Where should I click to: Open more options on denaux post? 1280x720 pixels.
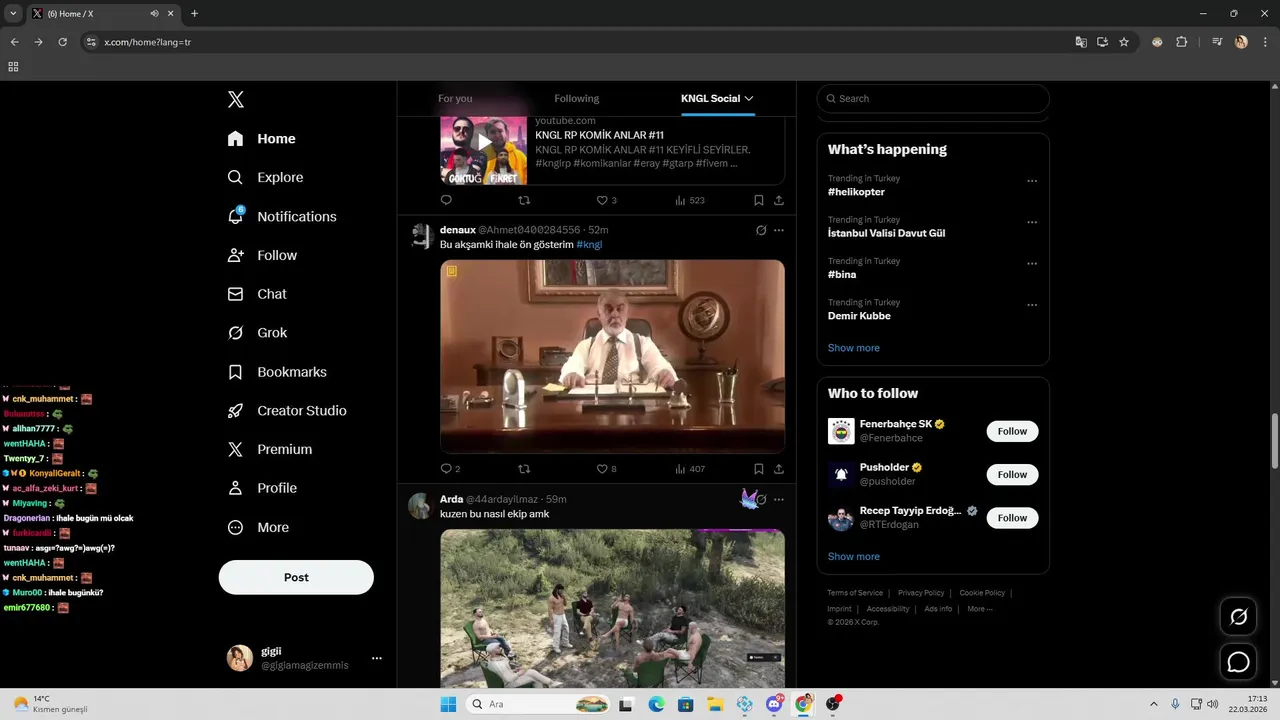[779, 230]
